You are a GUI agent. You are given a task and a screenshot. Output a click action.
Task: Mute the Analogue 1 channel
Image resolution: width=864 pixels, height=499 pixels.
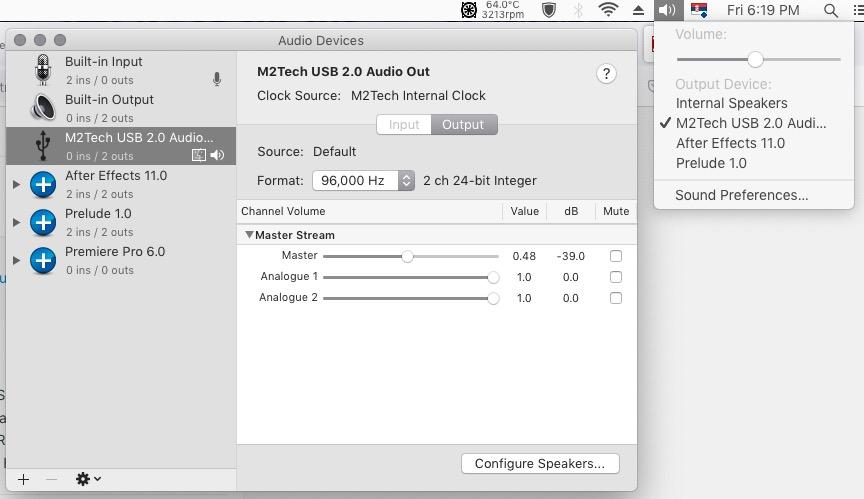pyautogui.click(x=615, y=277)
